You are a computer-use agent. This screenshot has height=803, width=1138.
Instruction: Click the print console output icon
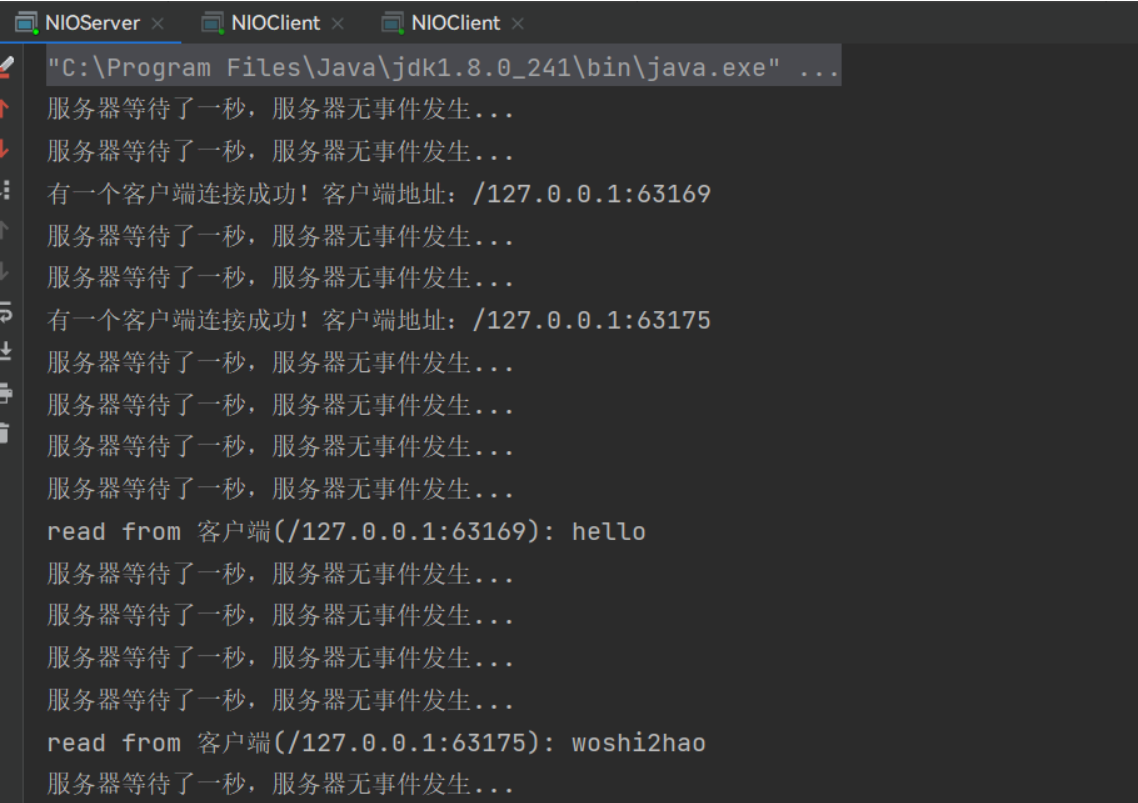point(5,393)
